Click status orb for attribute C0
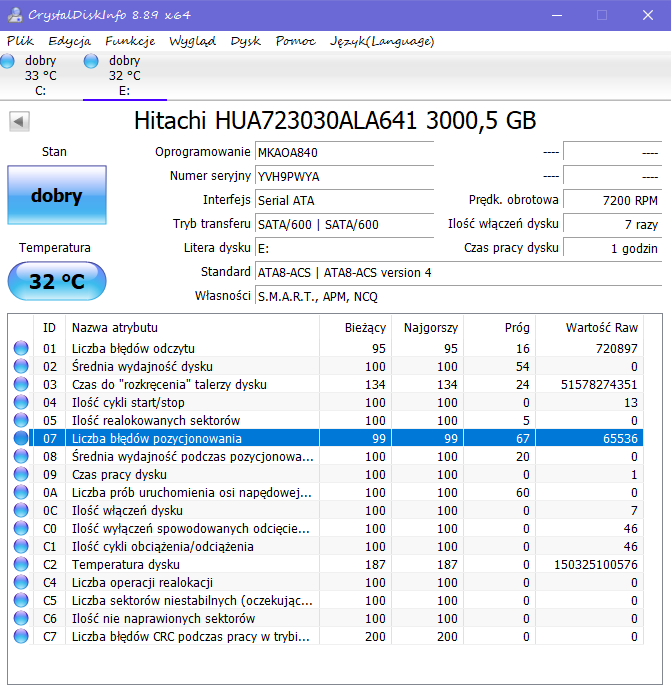 point(21,528)
